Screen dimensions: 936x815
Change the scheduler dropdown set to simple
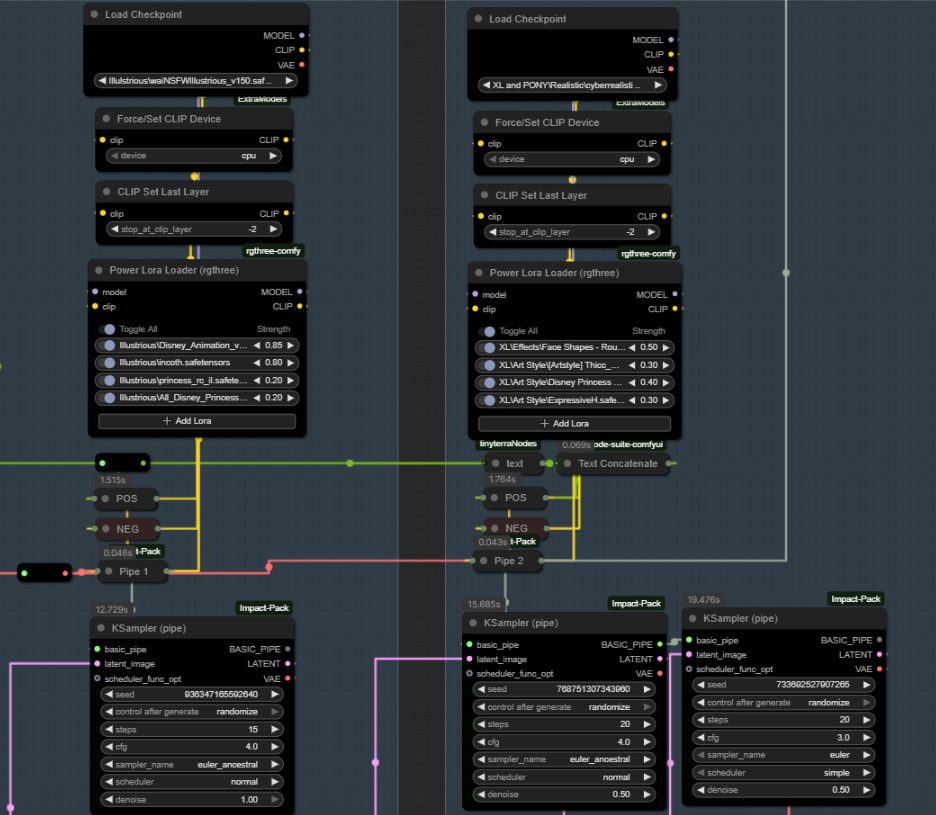(784, 773)
